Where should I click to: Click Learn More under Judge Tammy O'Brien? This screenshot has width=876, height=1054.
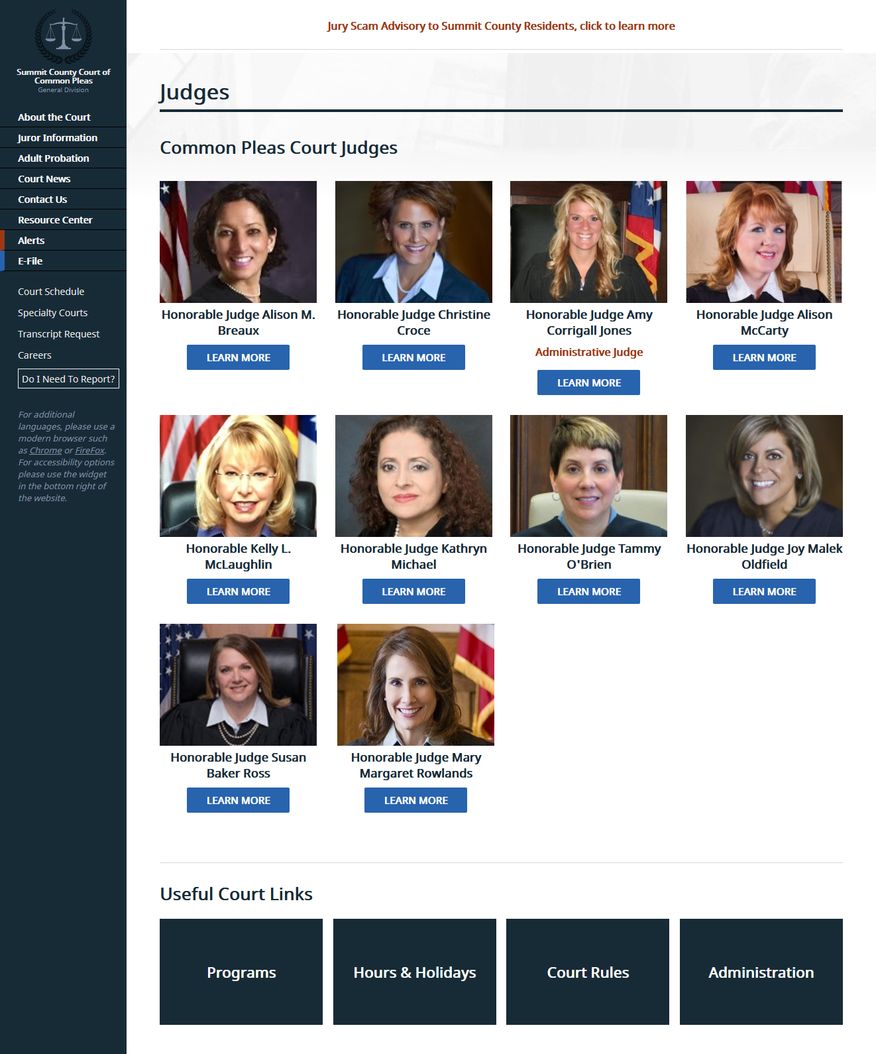click(x=588, y=592)
